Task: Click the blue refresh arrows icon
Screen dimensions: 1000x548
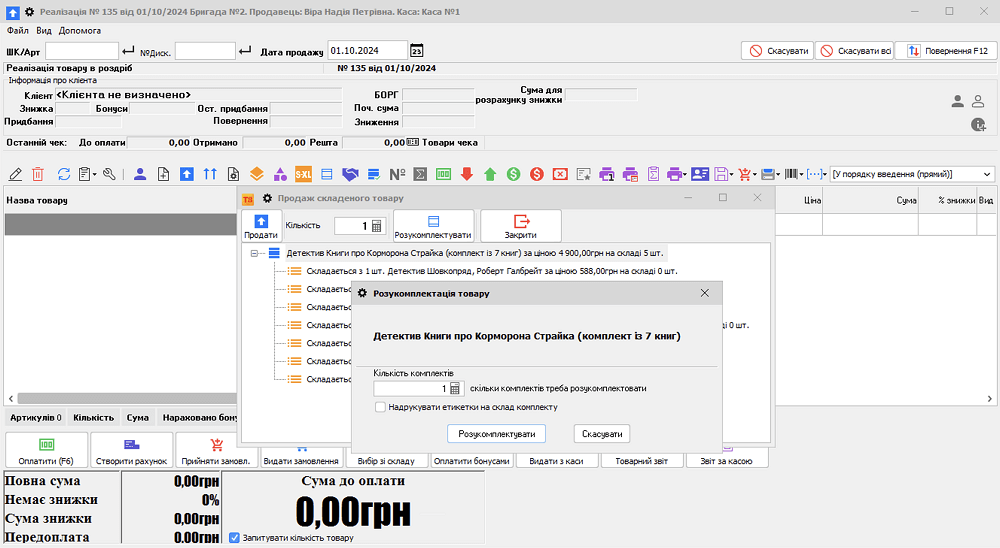Action: pos(63,174)
